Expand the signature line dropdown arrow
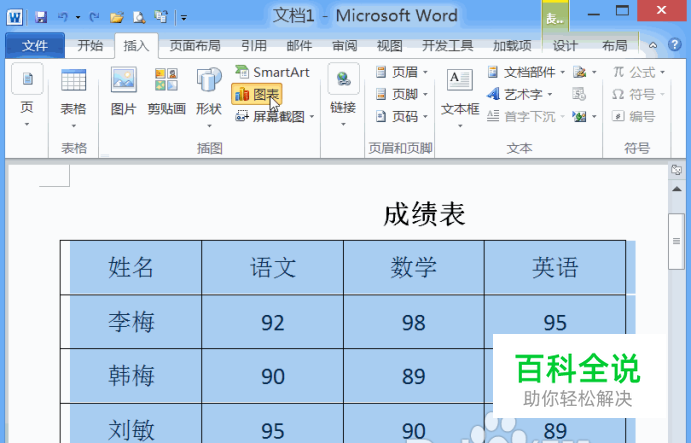The image size is (691, 443). [594, 72]
